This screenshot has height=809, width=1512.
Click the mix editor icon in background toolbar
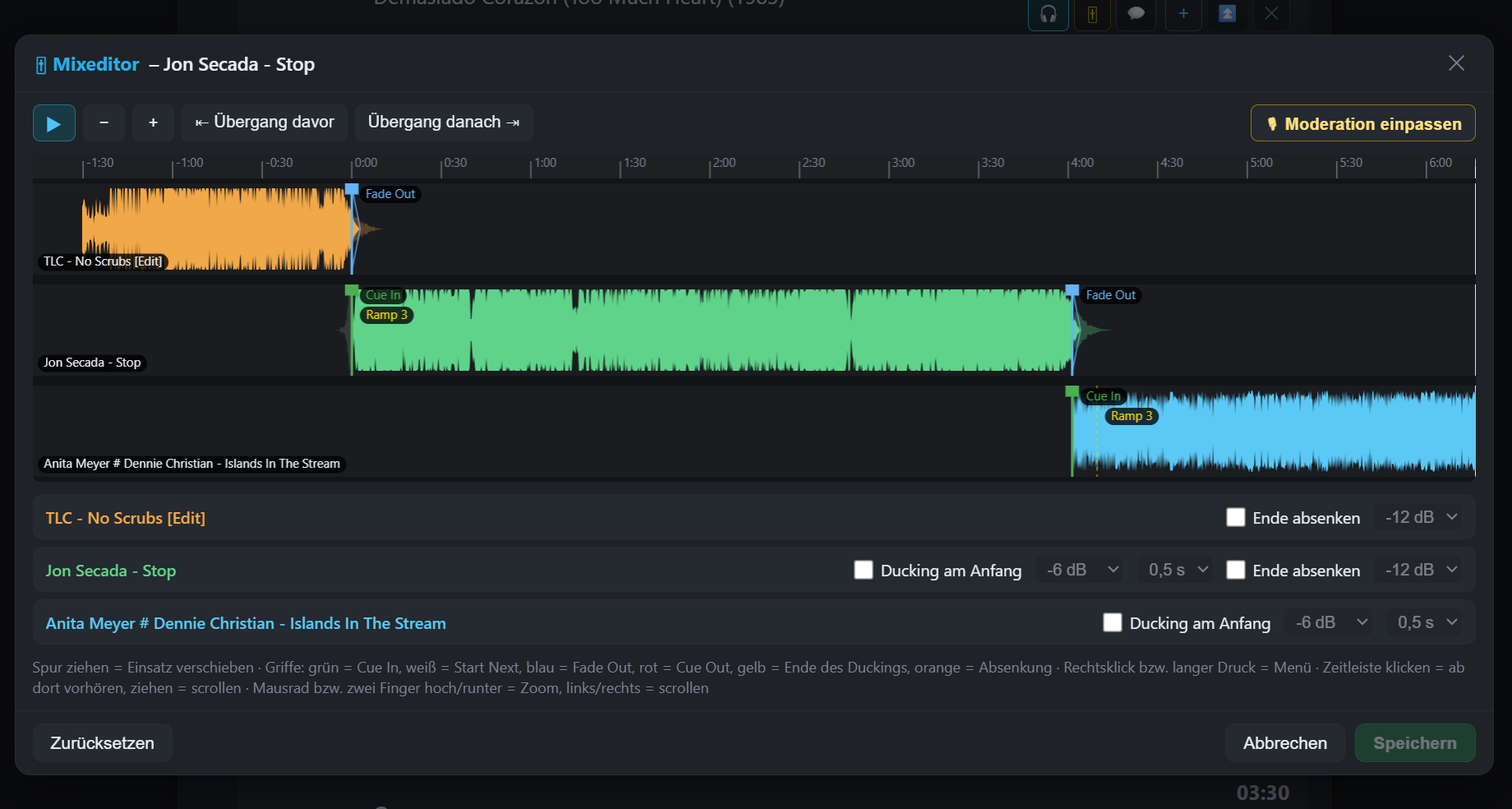point(1092,14)
